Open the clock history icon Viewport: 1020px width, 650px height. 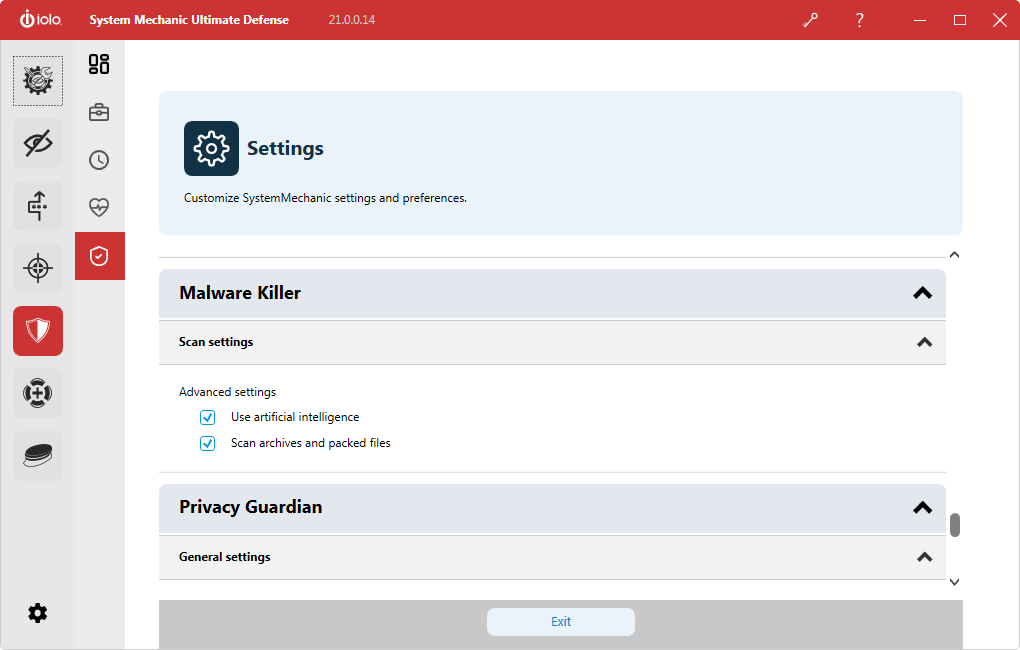click(x=99, y=160)
